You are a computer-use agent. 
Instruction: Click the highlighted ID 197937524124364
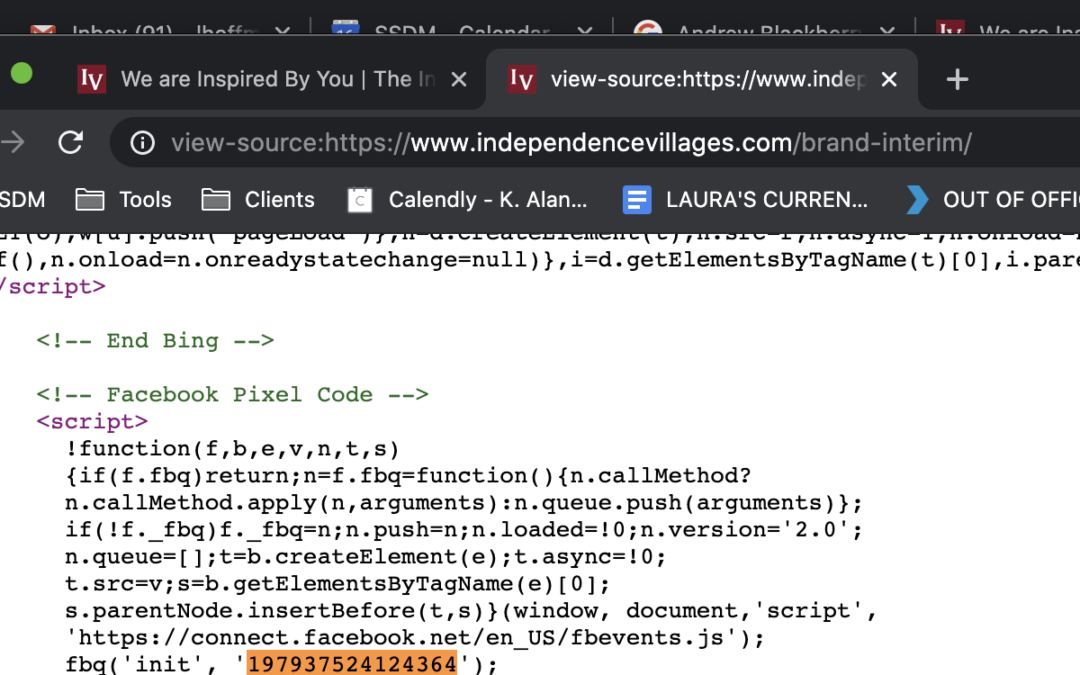(x=352, y=664)
